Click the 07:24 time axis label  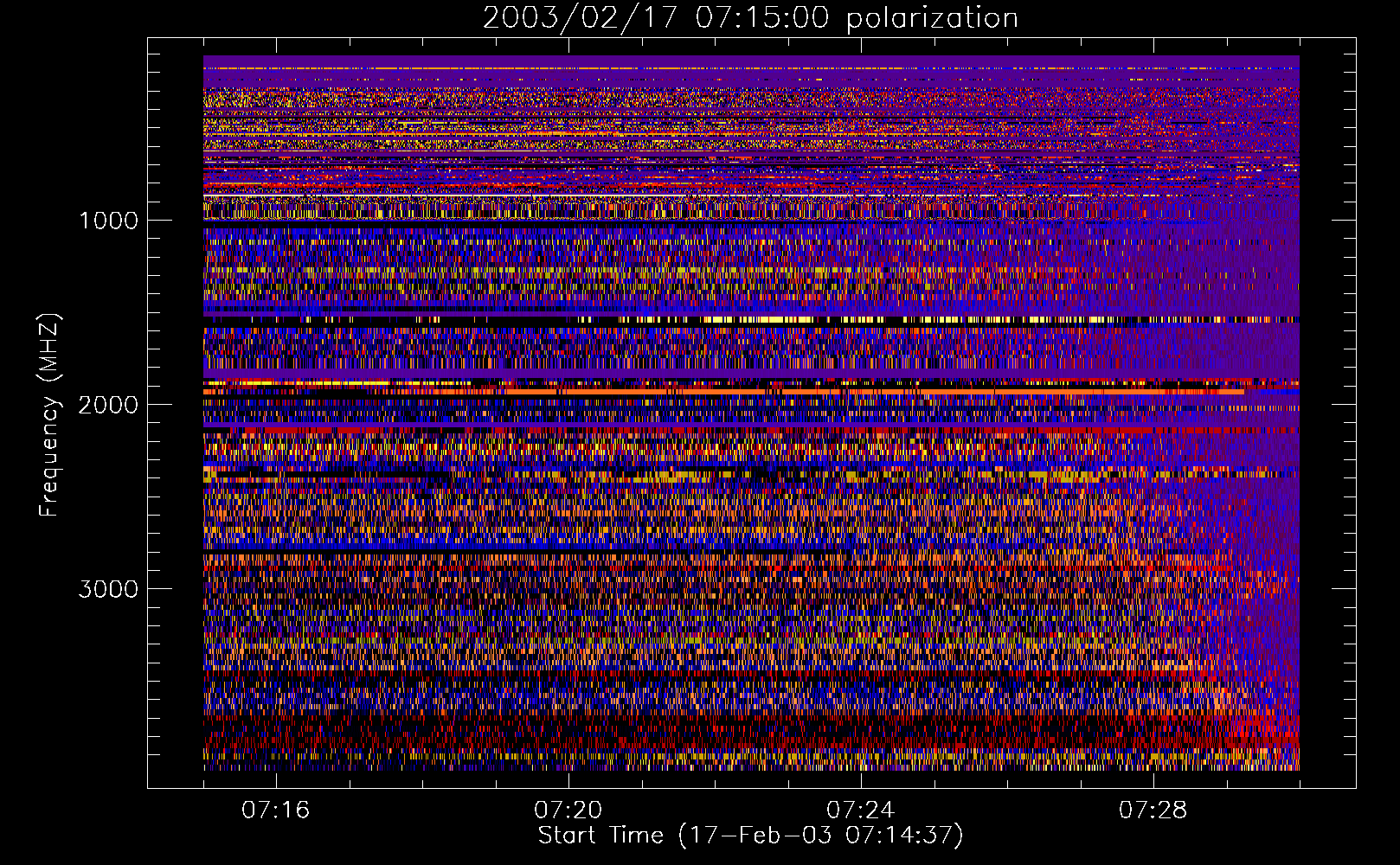click(x=861, y=811)
